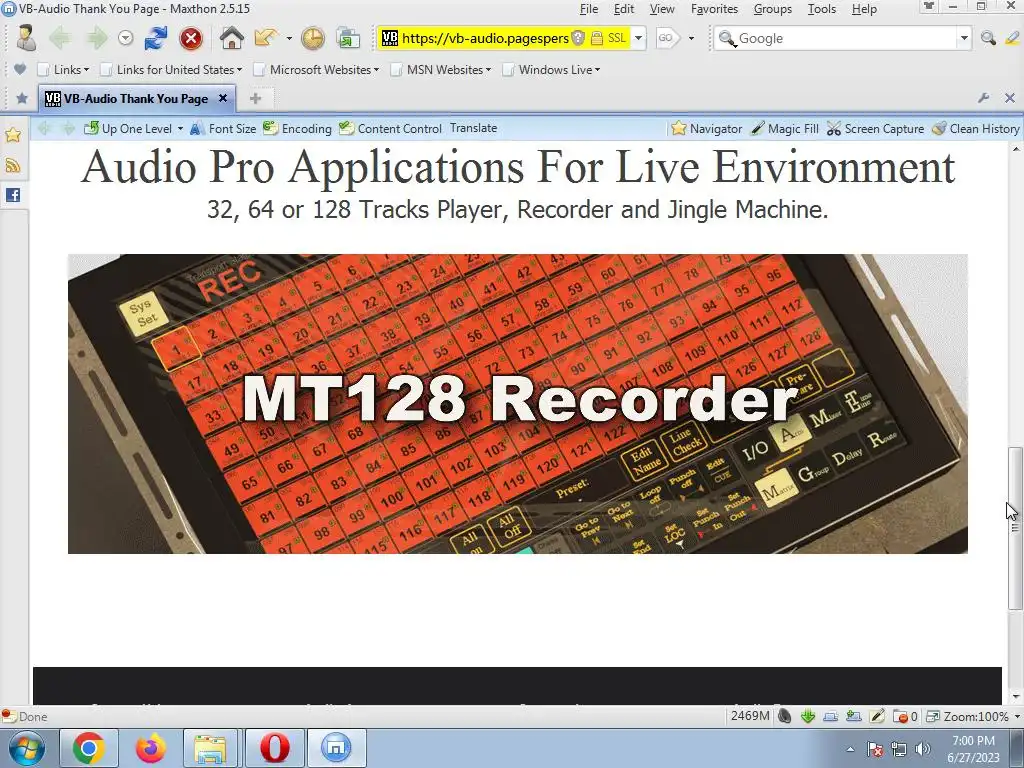
Task: Open Windows Live folder
Action: [551, 69]
